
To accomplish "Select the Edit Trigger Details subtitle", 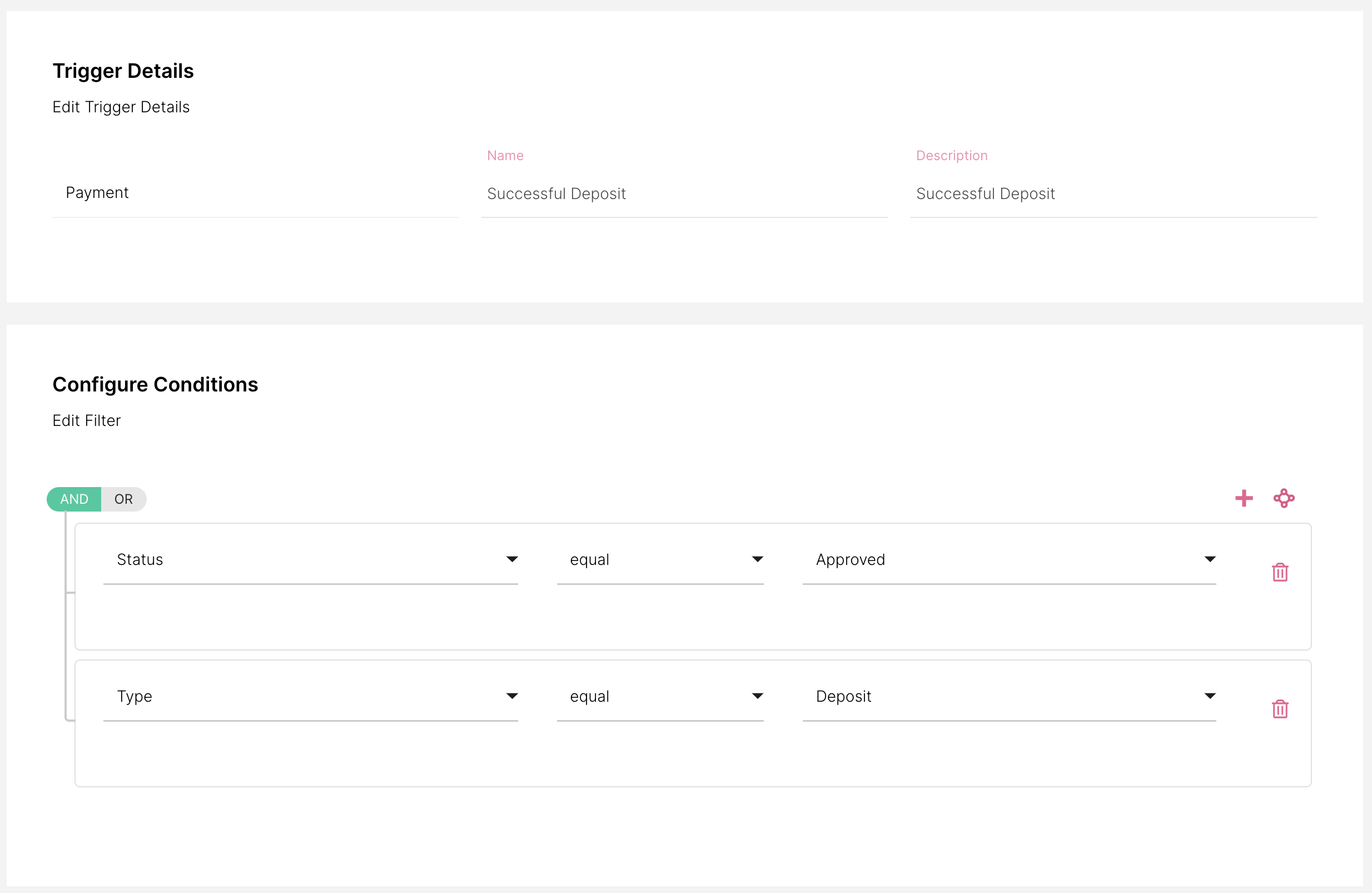I will 121,107.
